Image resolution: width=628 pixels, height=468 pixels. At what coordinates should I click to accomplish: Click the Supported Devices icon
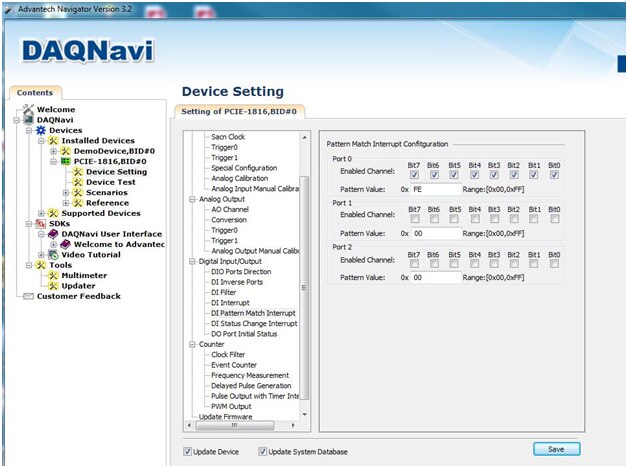(x=53, y=213)
